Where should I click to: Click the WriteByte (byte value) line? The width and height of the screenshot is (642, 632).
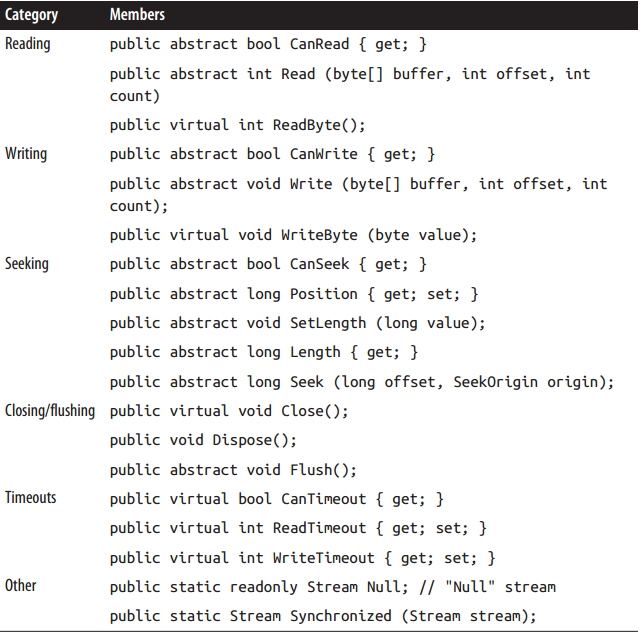tap(293, 235)
